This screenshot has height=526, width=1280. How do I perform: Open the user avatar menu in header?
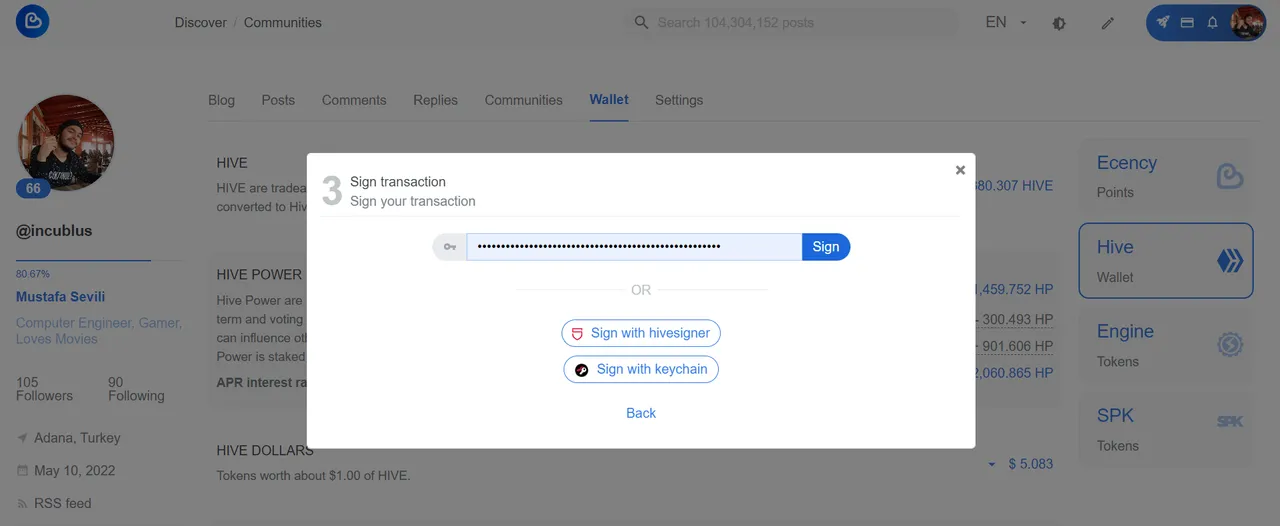[1247, 22]
